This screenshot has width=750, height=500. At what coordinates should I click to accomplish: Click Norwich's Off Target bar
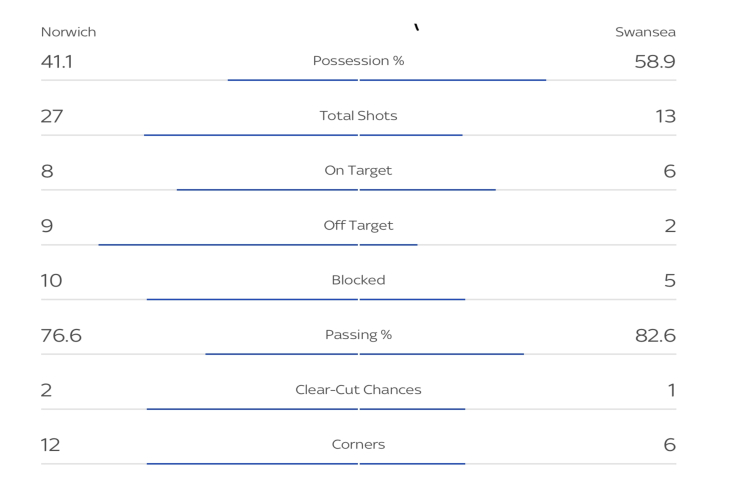coord(228,244)
